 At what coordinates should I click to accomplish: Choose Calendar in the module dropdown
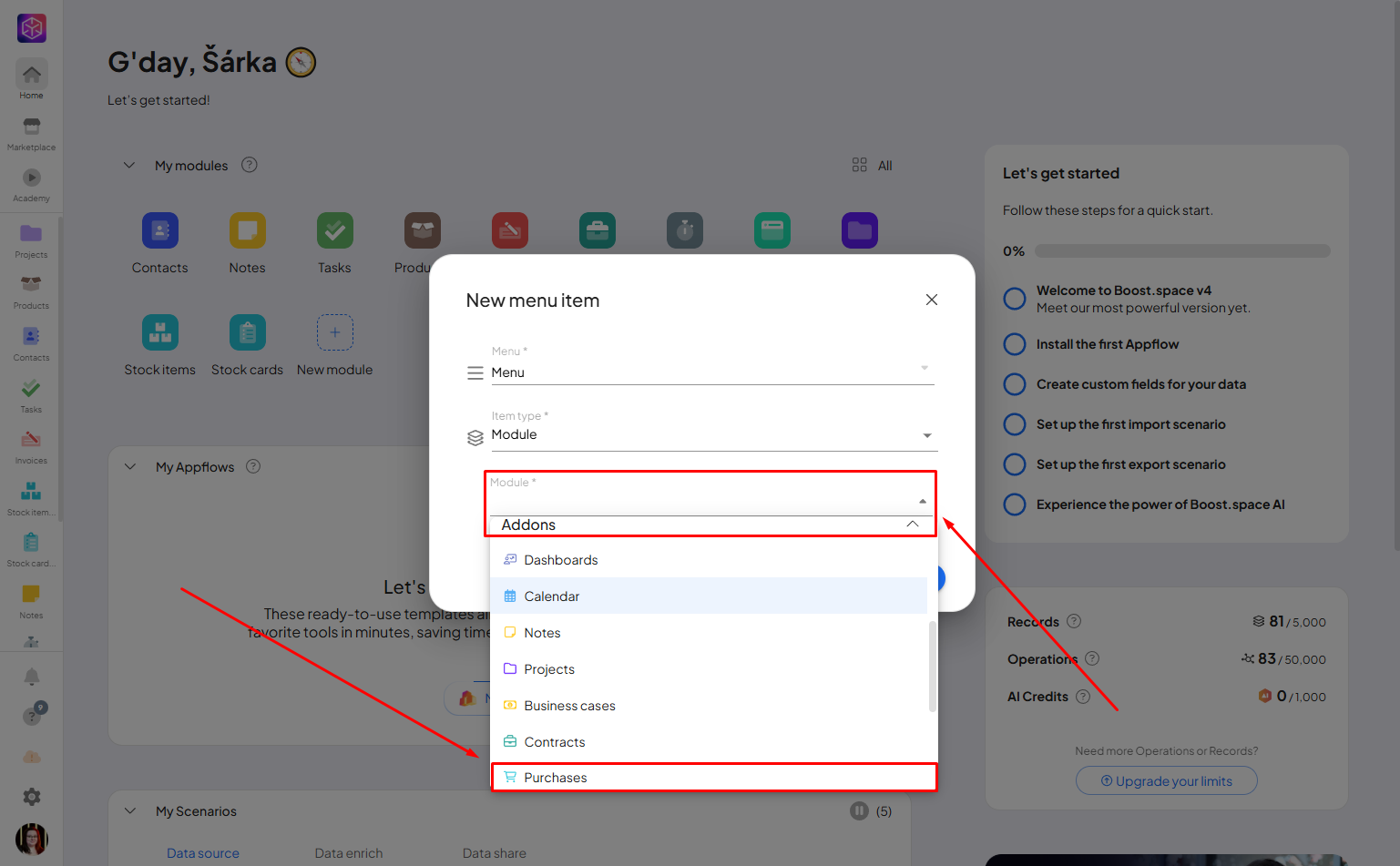point(552,596)
